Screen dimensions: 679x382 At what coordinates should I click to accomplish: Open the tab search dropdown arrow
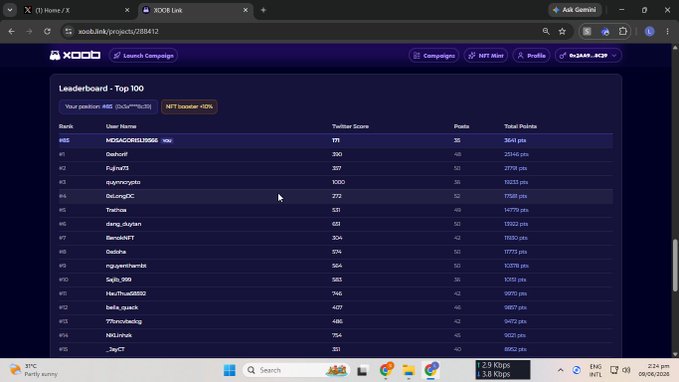point(10,10)
